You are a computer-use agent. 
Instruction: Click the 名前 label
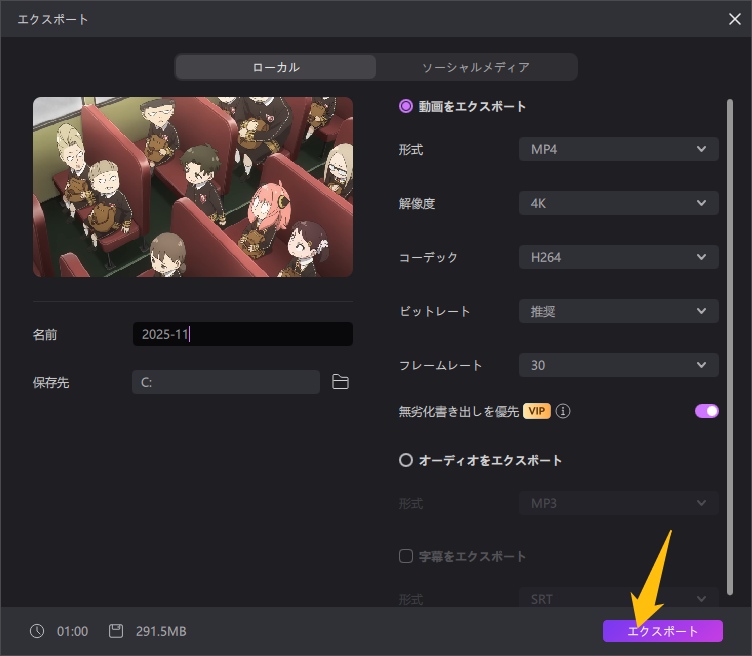pos(45,334)
